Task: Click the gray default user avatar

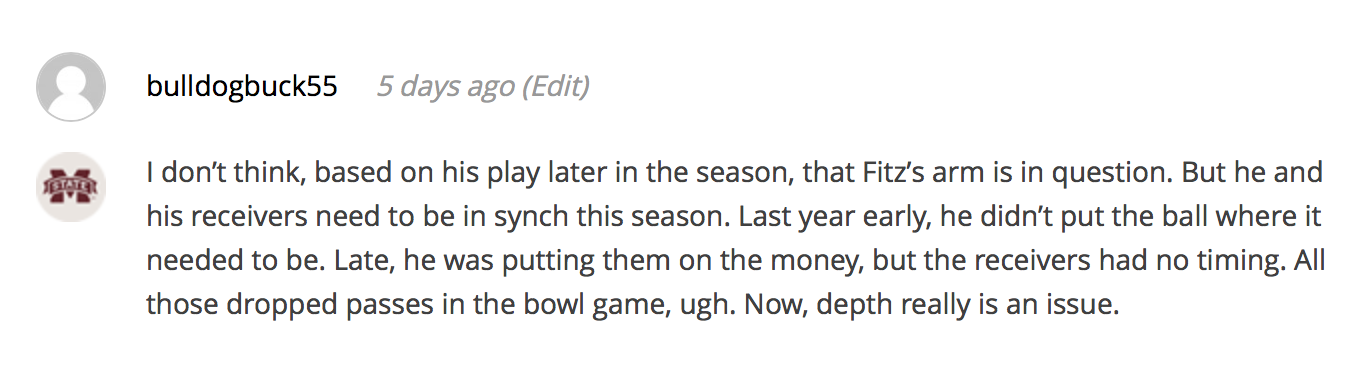Action: coord(71,87)
